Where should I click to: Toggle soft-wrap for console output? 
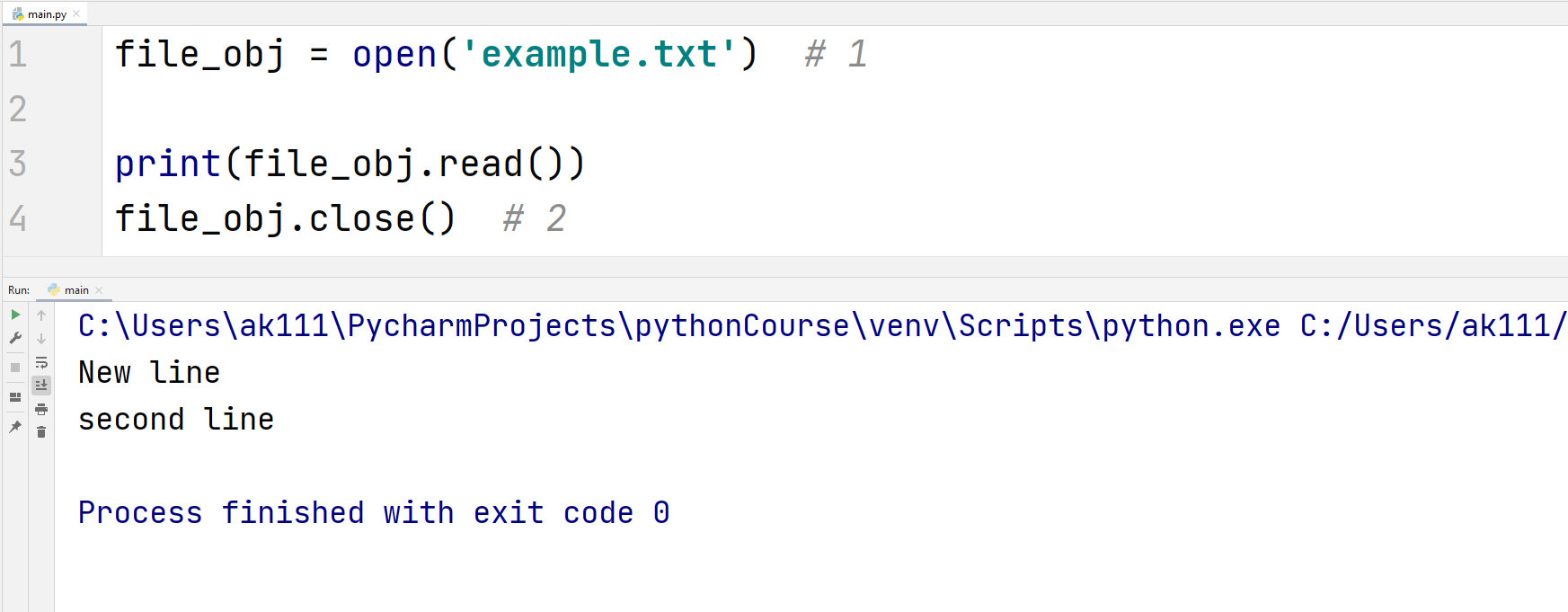point(41,363)
